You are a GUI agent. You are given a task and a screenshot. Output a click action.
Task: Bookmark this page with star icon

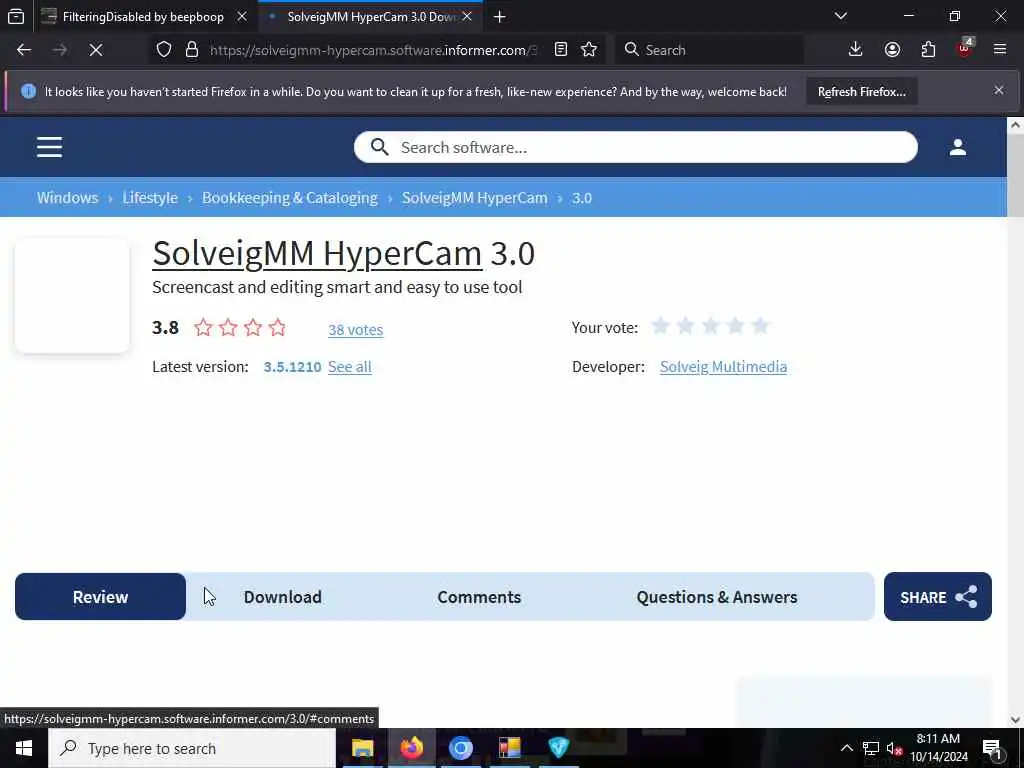[x=589, y=50]
